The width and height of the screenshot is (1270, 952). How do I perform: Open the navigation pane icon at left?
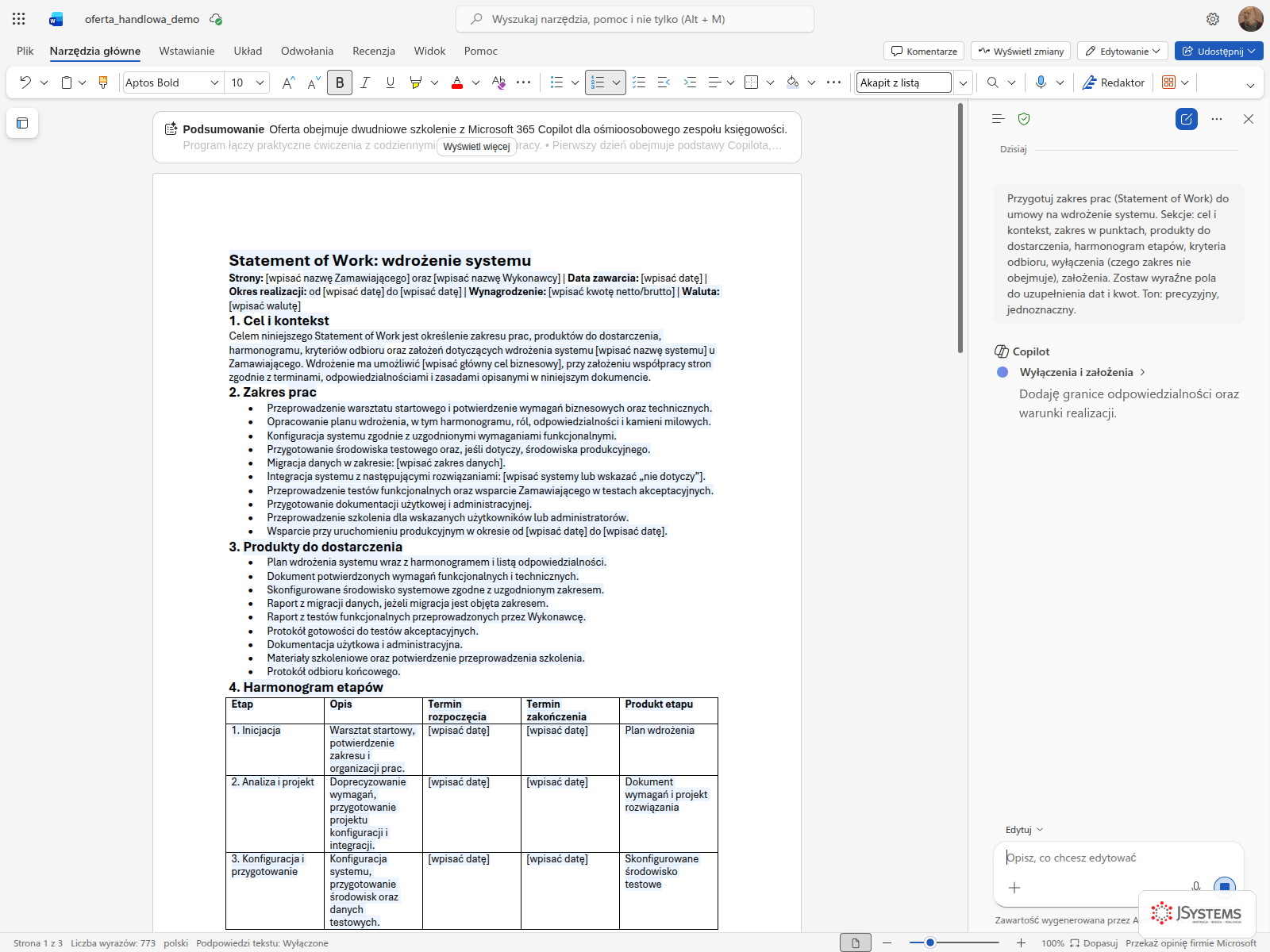22,123
